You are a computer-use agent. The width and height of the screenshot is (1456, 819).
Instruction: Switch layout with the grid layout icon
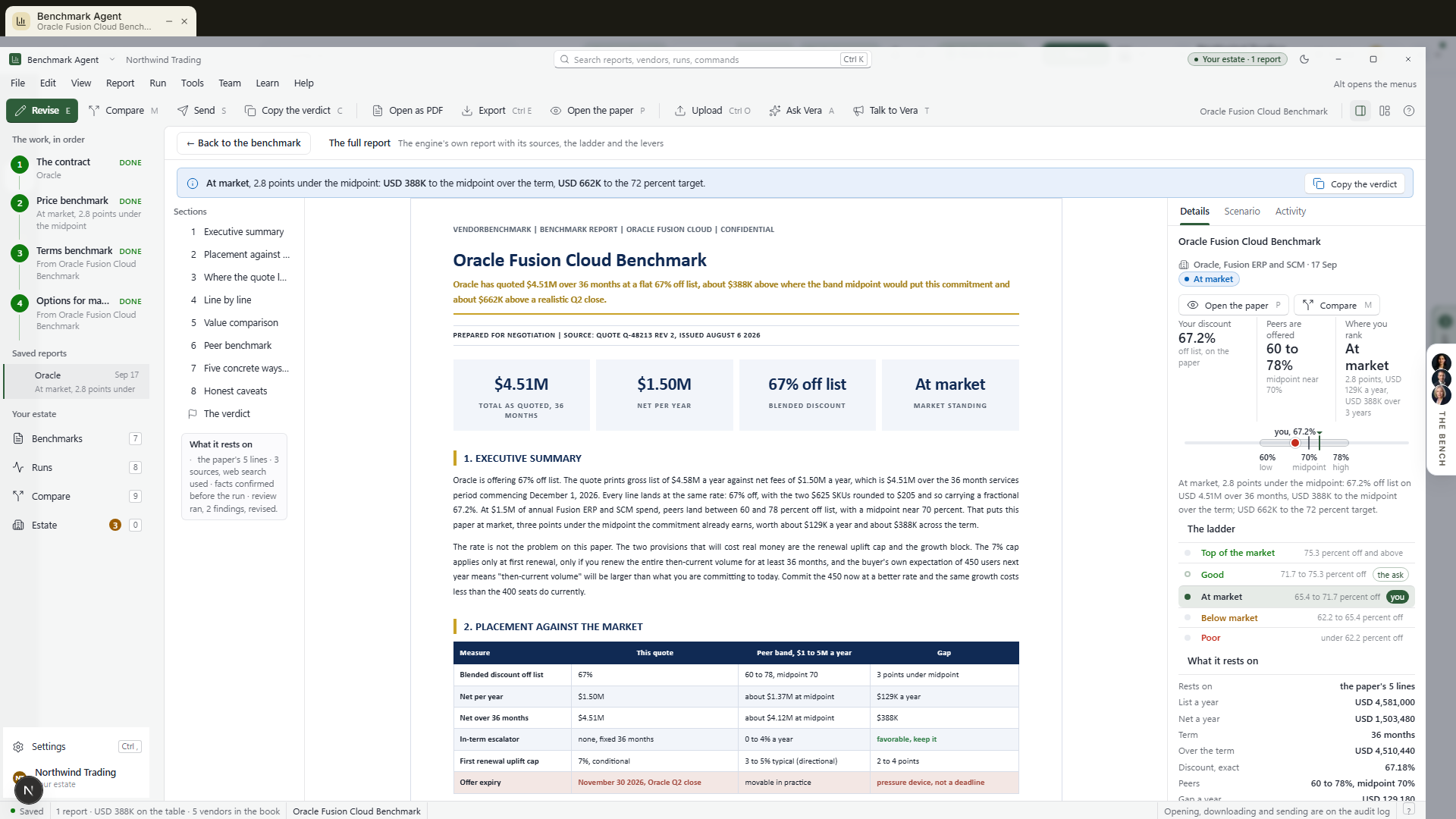pyautogui.click(x=1385, y=111)
